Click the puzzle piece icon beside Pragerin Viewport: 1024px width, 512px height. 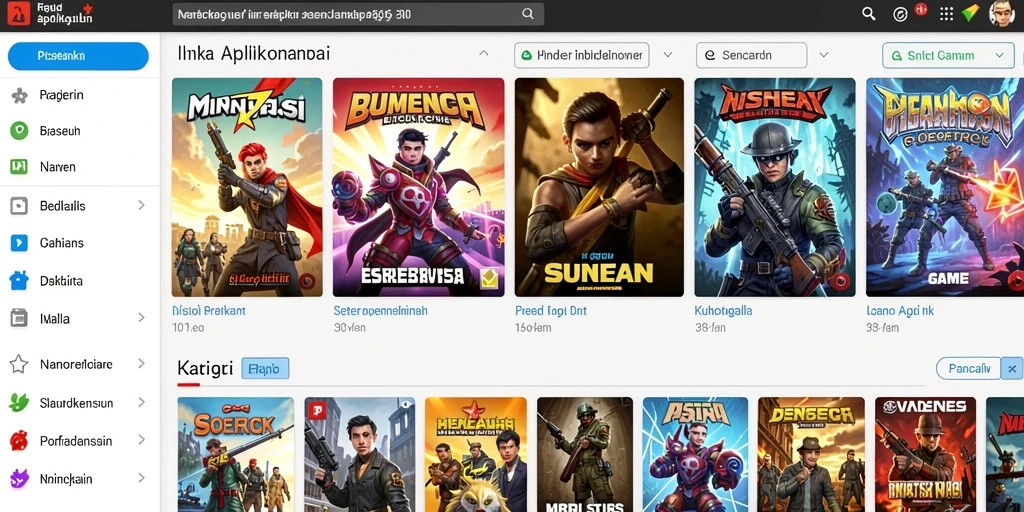click(x=19, y=95)
